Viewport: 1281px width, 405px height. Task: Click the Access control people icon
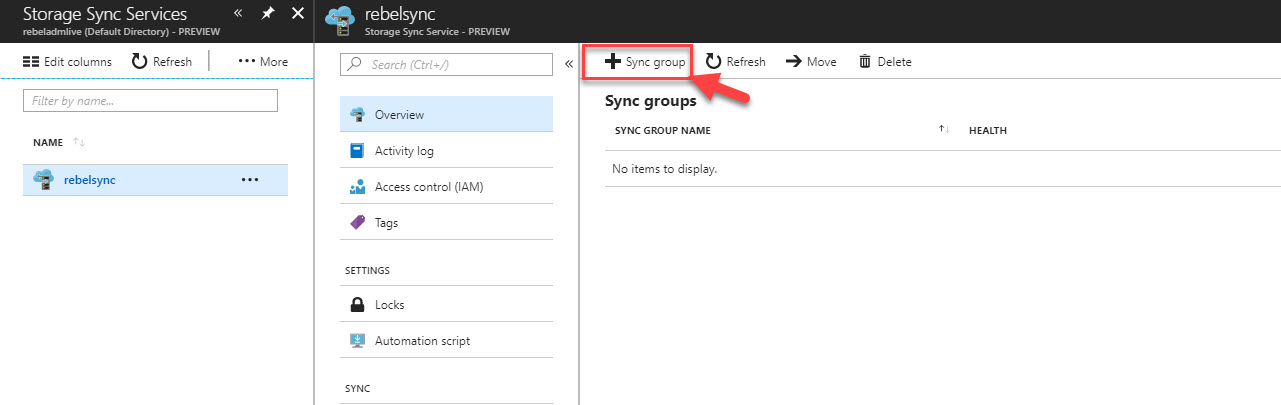coord(357,187)
